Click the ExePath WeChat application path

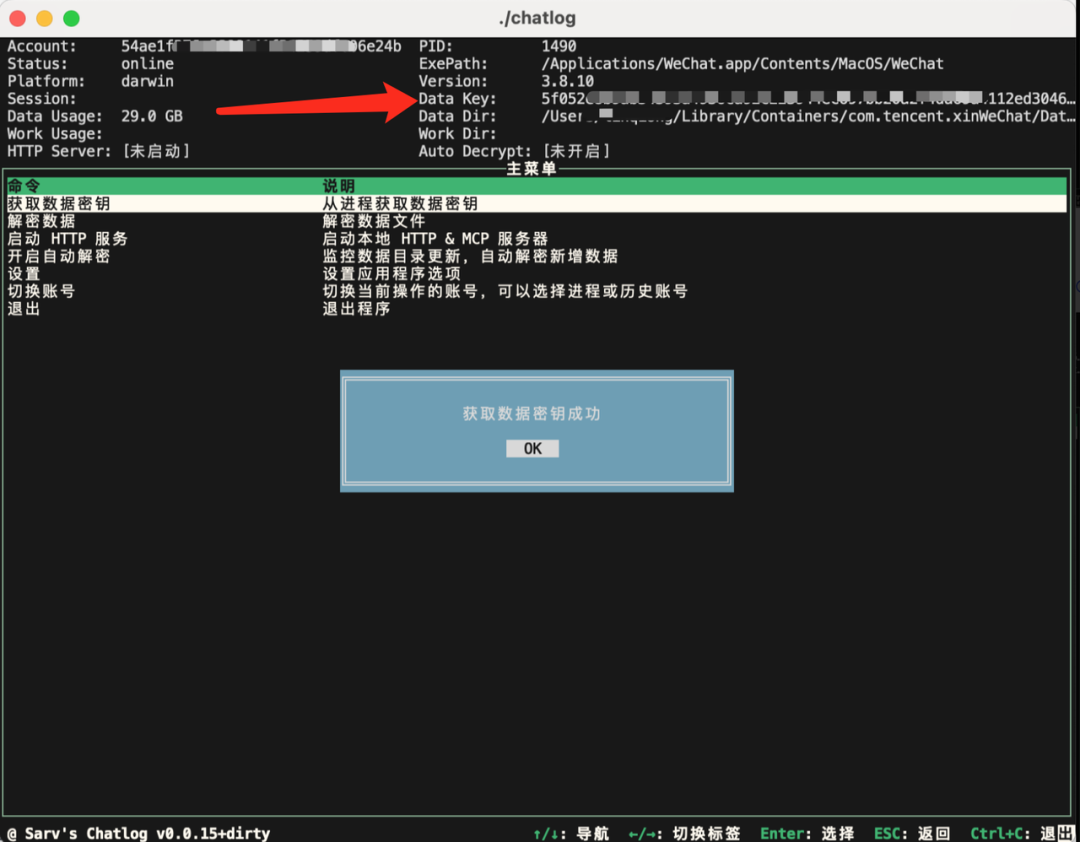742,64
